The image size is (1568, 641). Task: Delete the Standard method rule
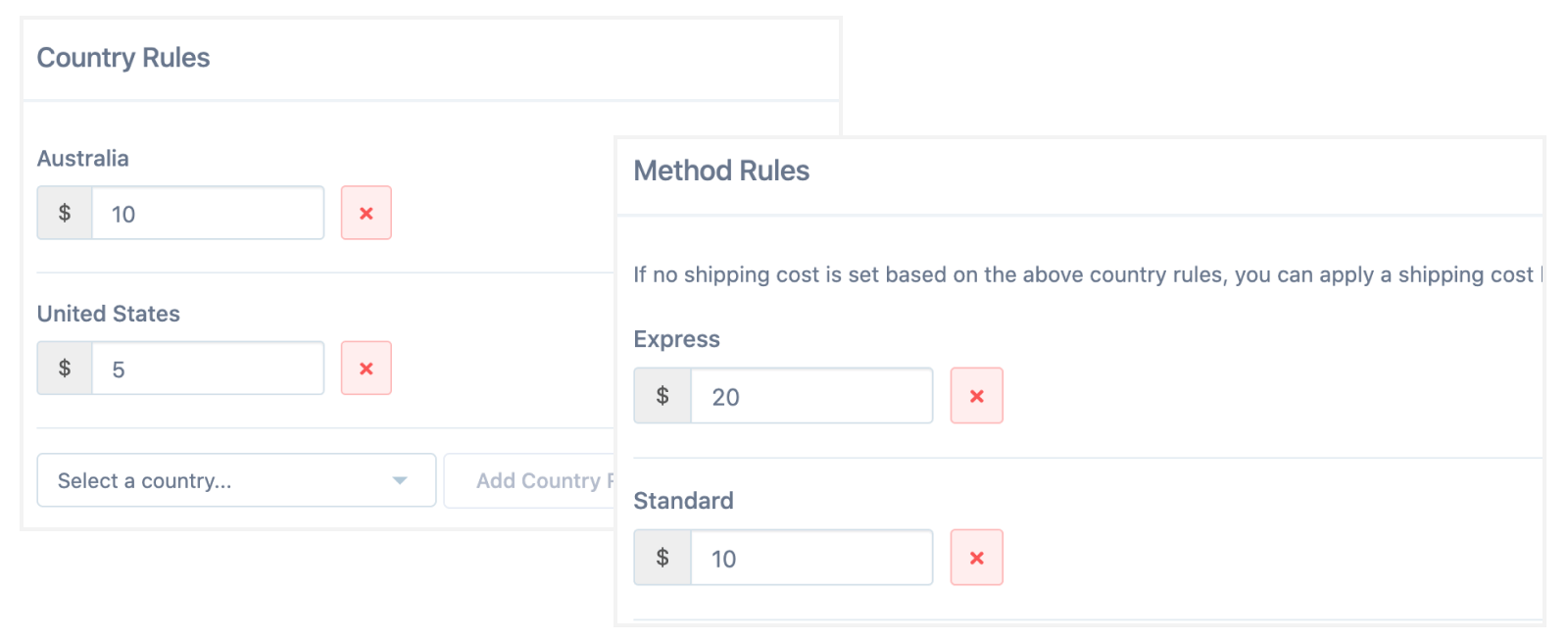point(976,558)
